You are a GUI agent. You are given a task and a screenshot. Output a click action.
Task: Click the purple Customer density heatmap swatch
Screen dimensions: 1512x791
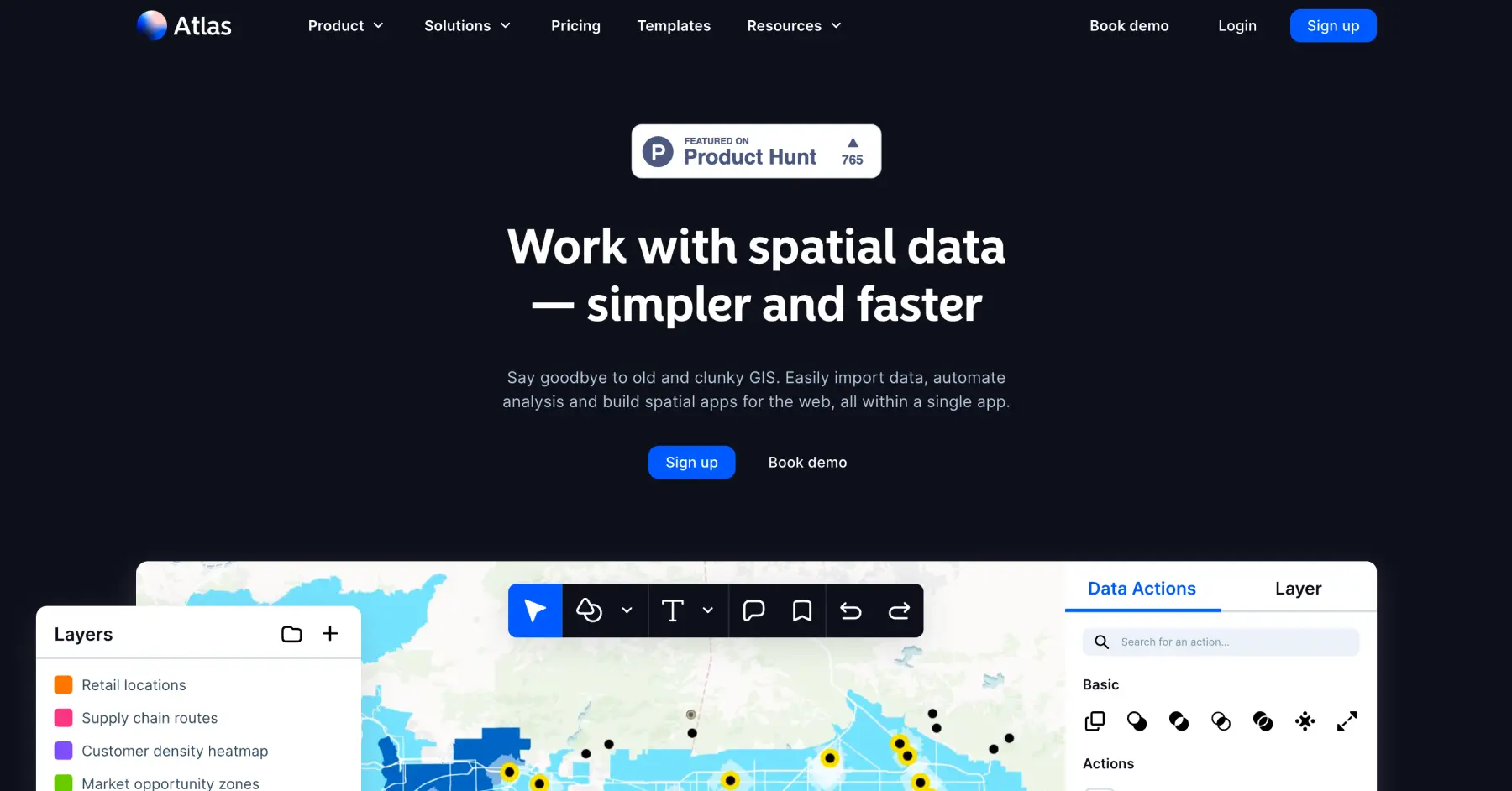(63, 751)
